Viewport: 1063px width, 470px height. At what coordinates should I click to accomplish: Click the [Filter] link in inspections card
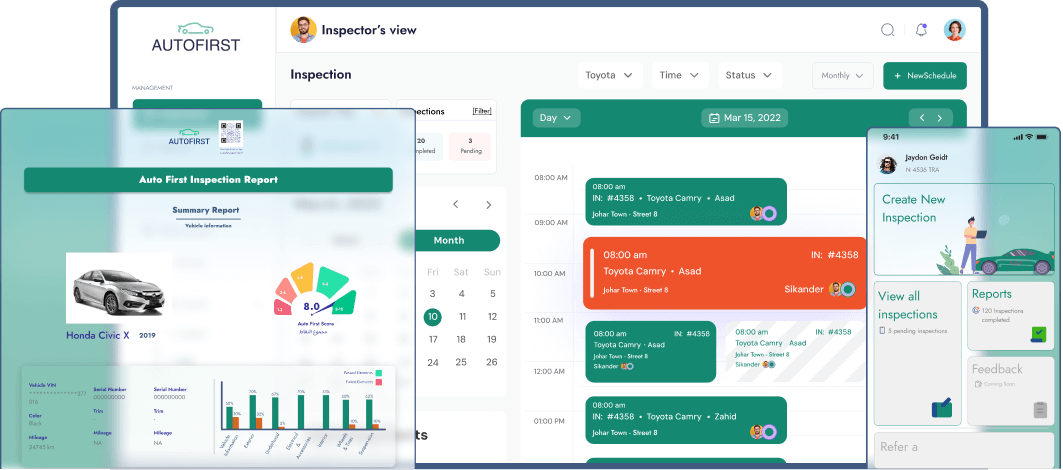[482, 111]
